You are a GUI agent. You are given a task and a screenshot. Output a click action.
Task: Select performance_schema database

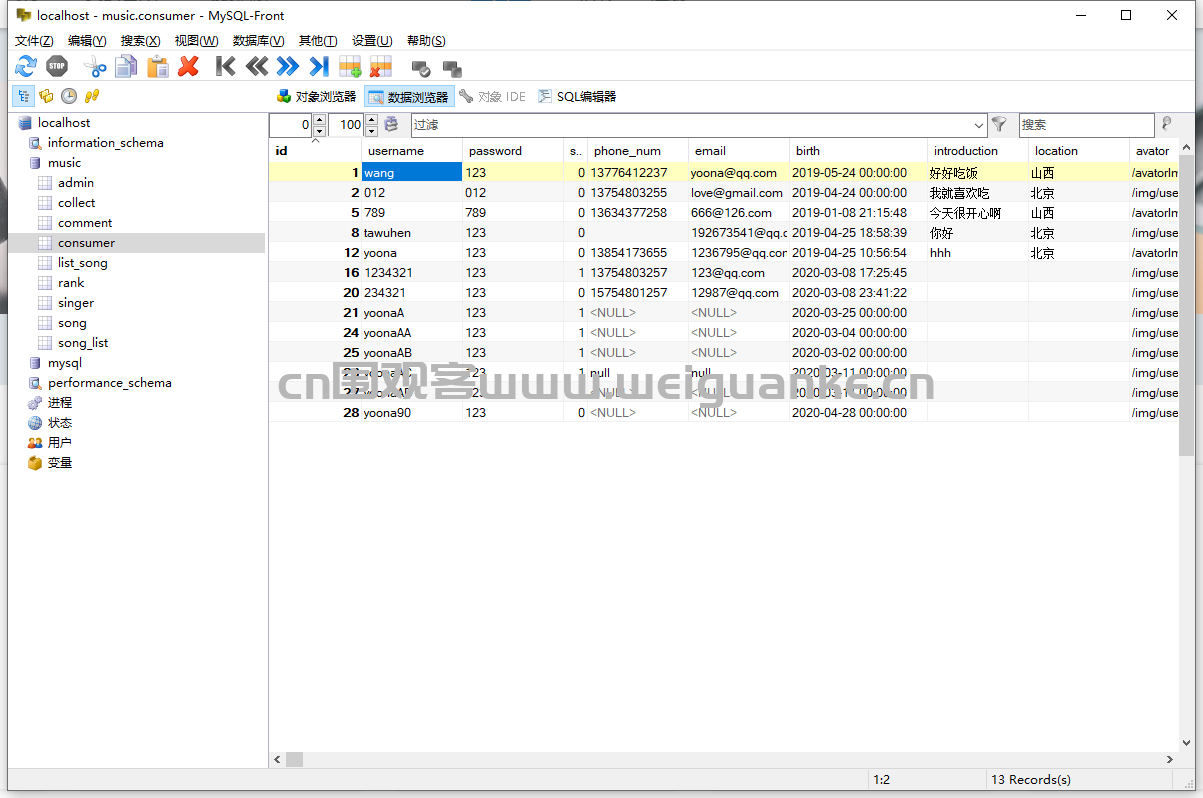(x=109, y=382)
